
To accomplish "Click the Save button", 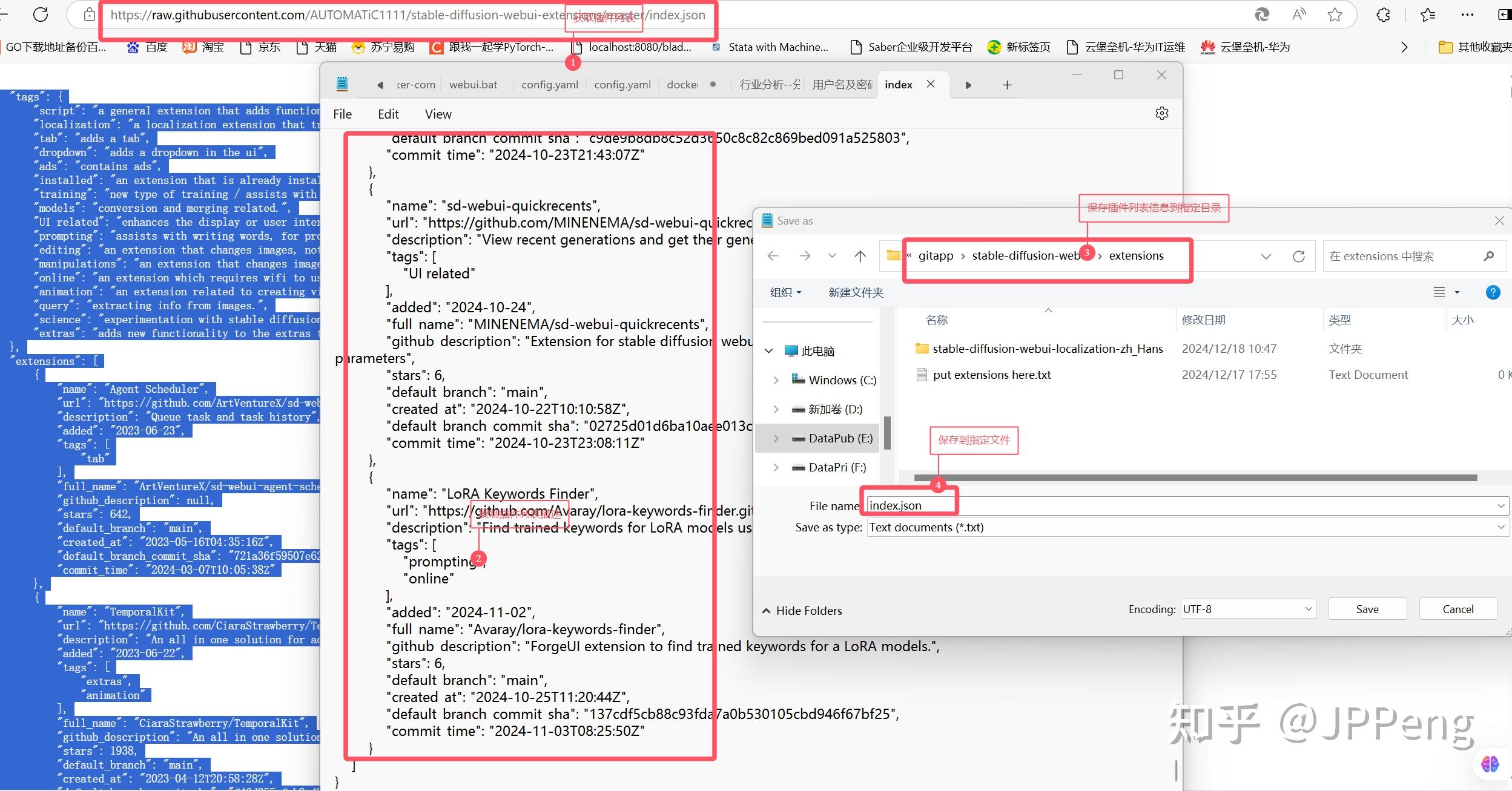I will point(1367,609).
